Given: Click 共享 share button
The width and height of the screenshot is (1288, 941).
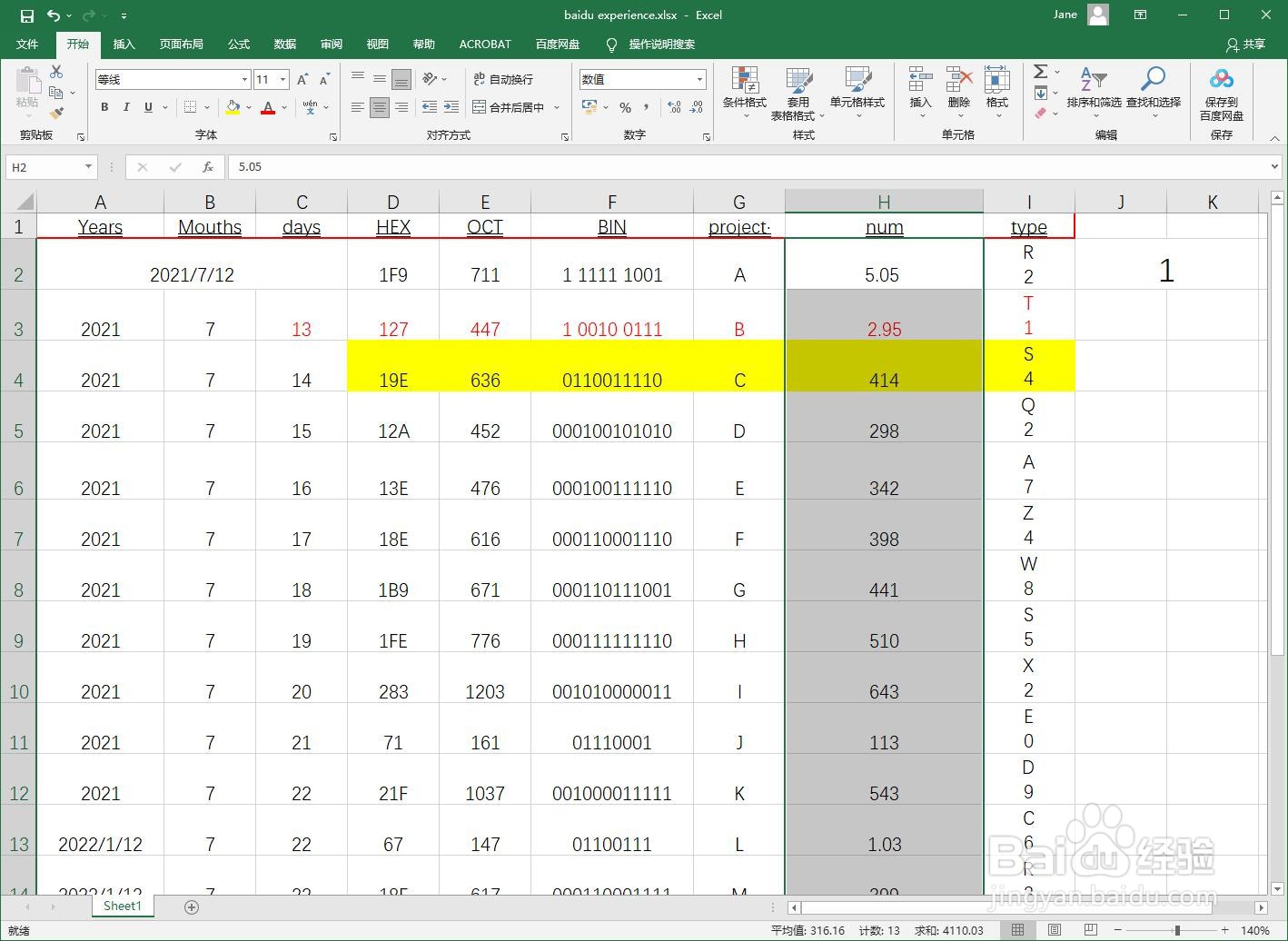Looking at the screenshot, I should 1245,44.
